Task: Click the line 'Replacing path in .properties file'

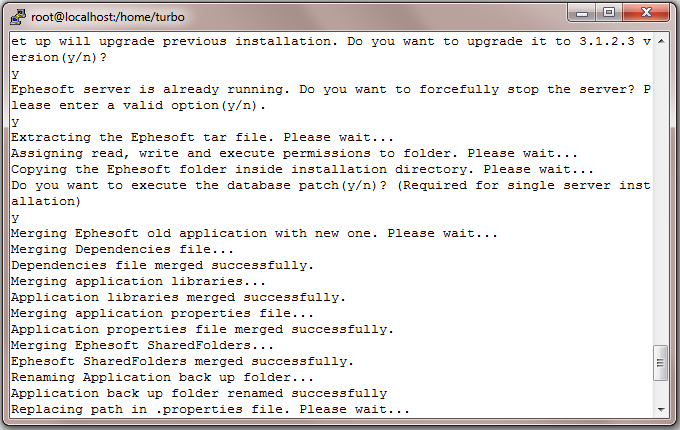Action: (x=210, y=409)
